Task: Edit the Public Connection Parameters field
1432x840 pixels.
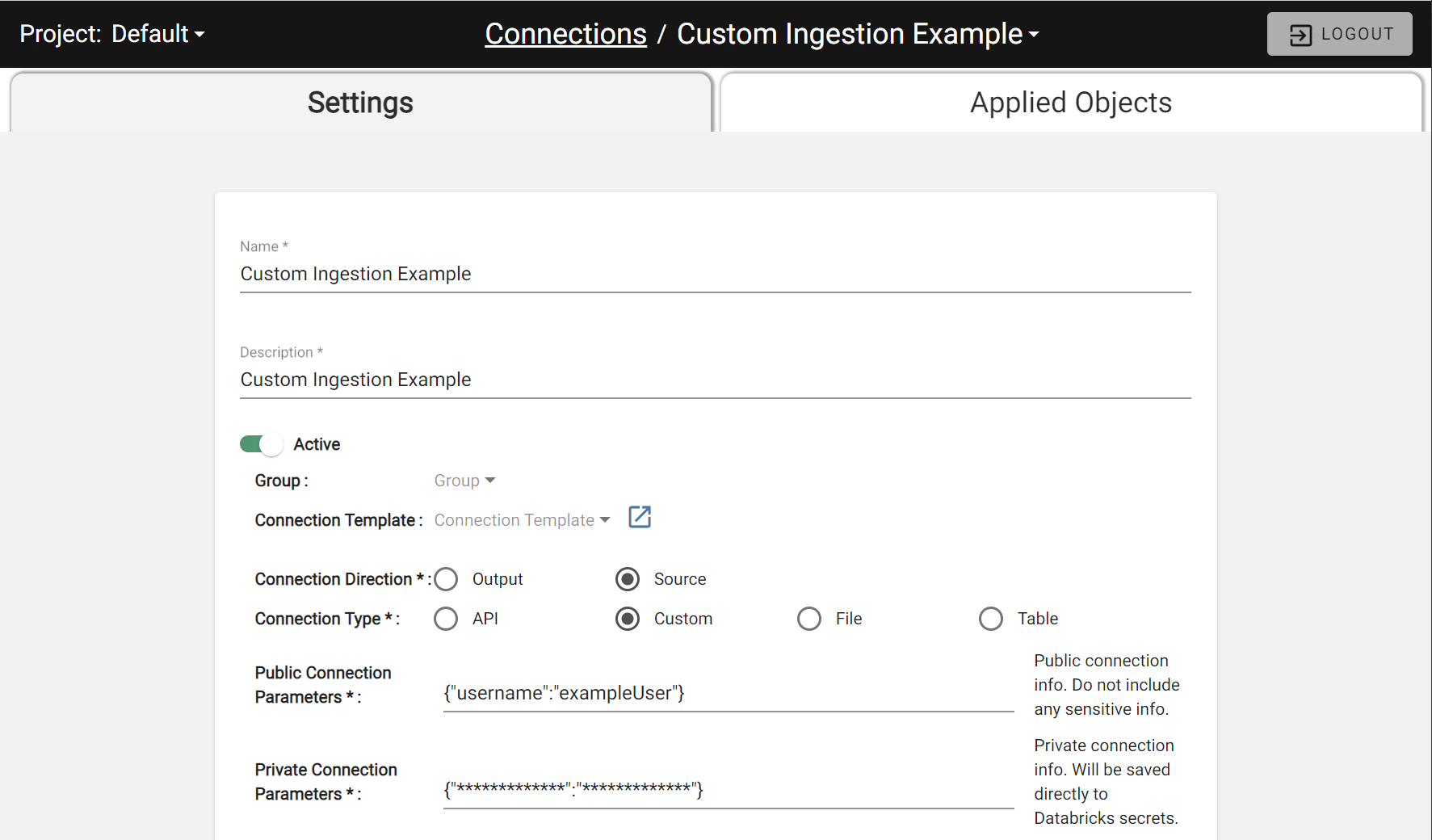Action: (729, 693)
